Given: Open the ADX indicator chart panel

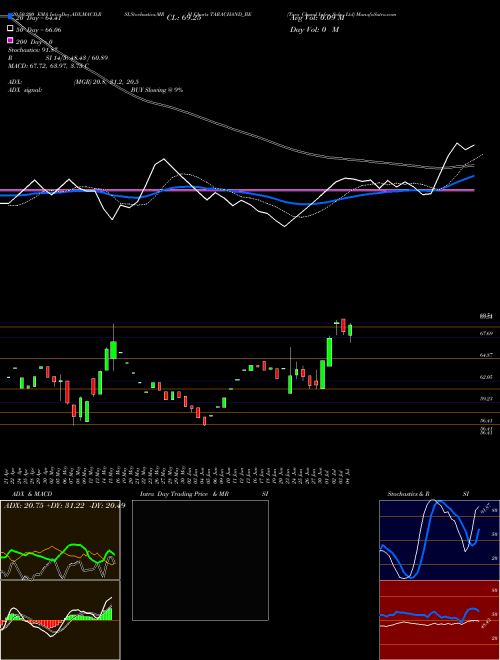Looking at the screenshot, I should click(x=60, y=540).
